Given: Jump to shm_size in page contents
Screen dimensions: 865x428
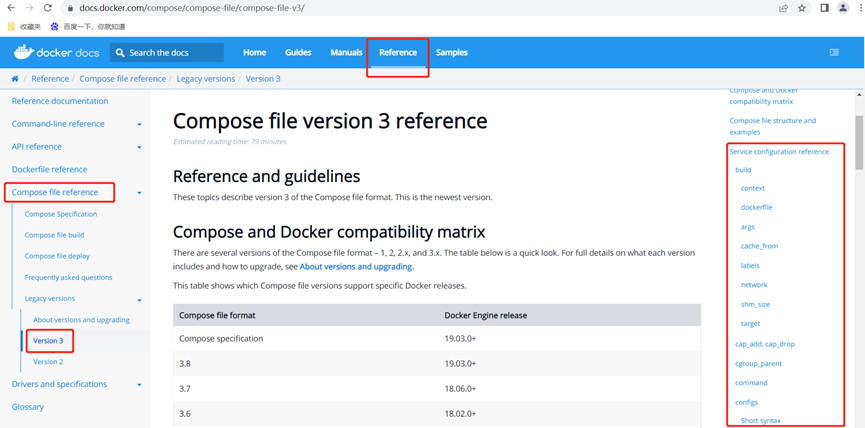Looking at the screenshot, I should tap(755, 304).
